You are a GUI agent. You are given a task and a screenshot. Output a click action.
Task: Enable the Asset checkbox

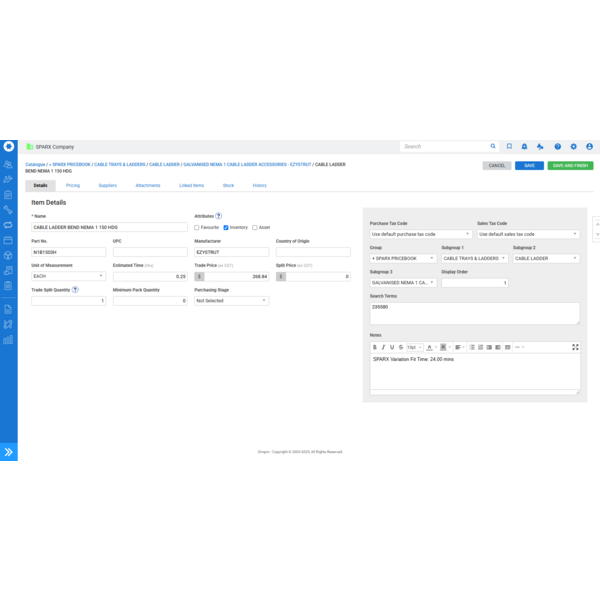(x=255, y=228)
